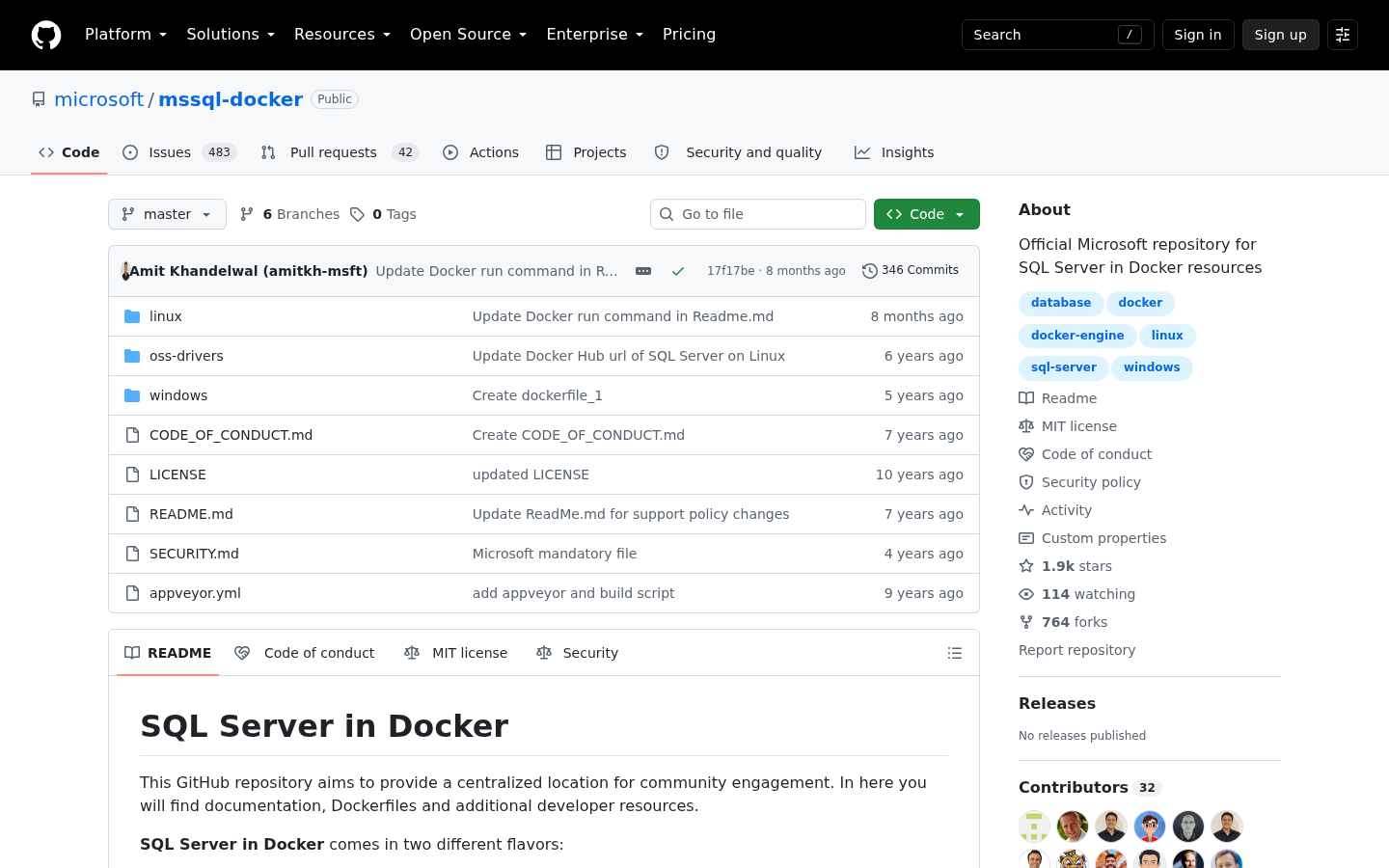
Task: Expand the Open Source menu
Action: [x=468, y=35]
